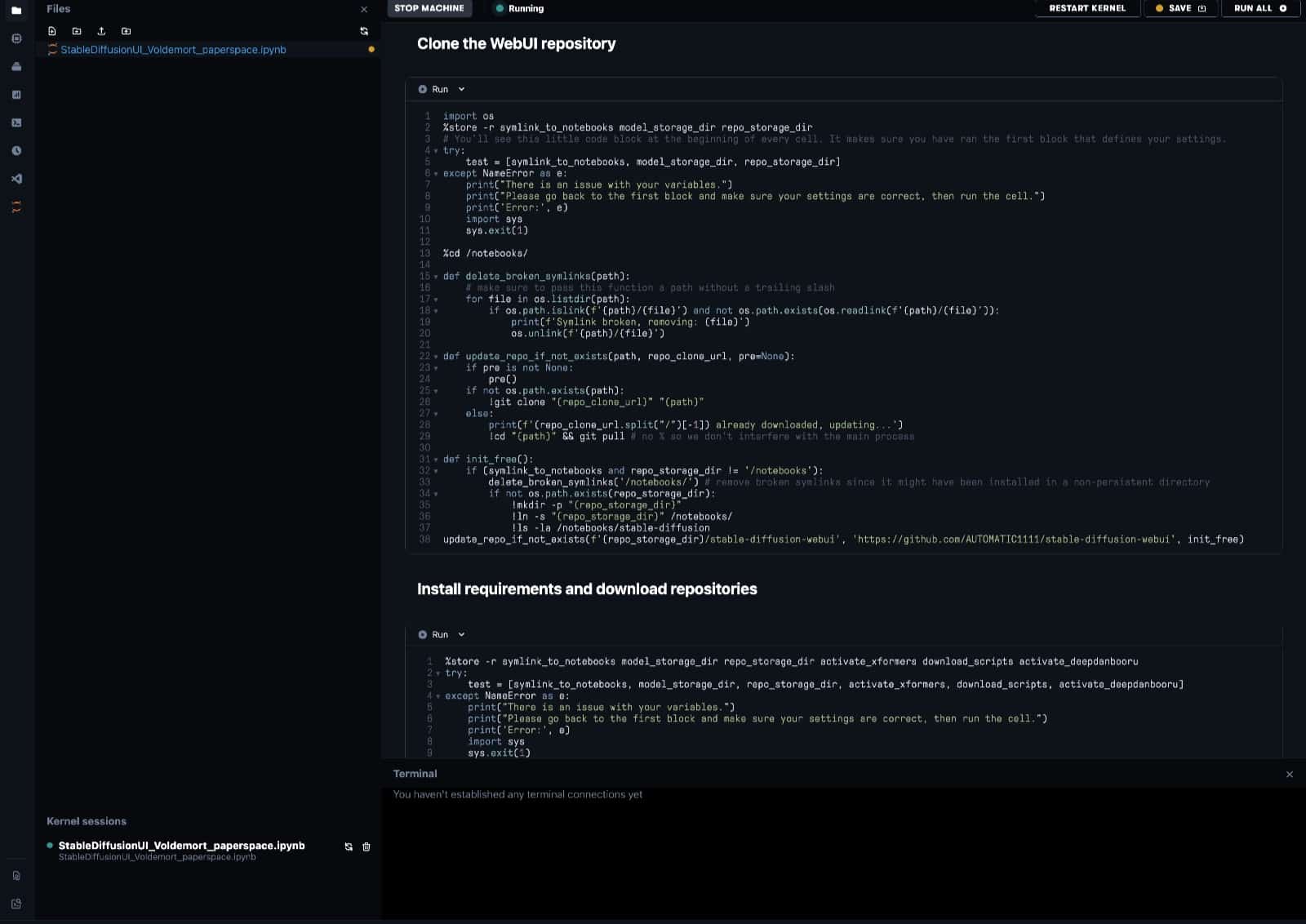This screenshot has width=1306, height=924.
Task: Open the Run dropdown chevron on clone cell
Action: coord(461,89)
